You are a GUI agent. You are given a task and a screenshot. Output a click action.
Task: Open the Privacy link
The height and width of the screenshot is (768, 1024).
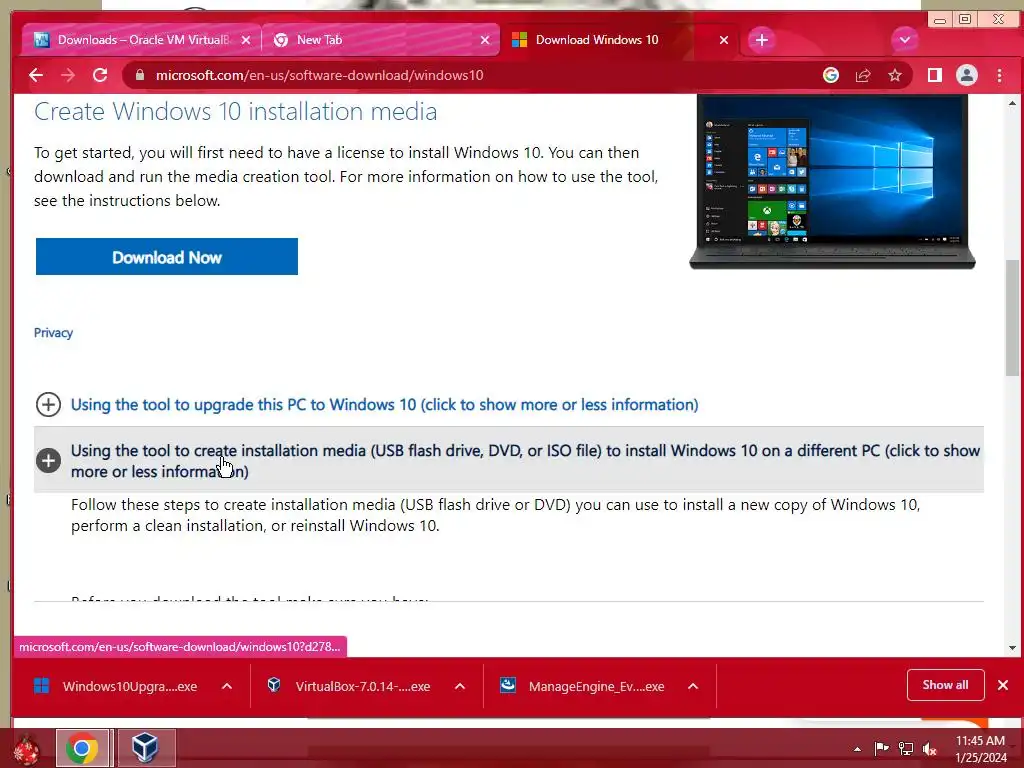54,333
